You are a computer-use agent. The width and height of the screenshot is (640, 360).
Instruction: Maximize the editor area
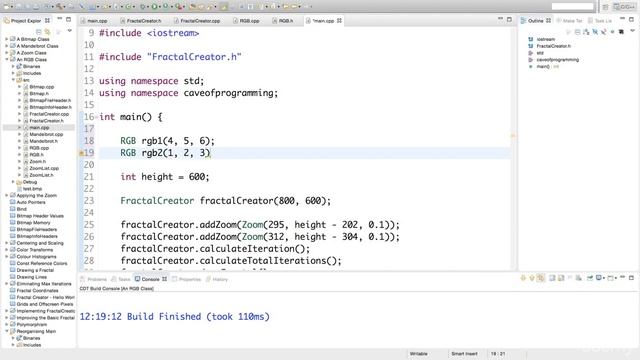509,19
